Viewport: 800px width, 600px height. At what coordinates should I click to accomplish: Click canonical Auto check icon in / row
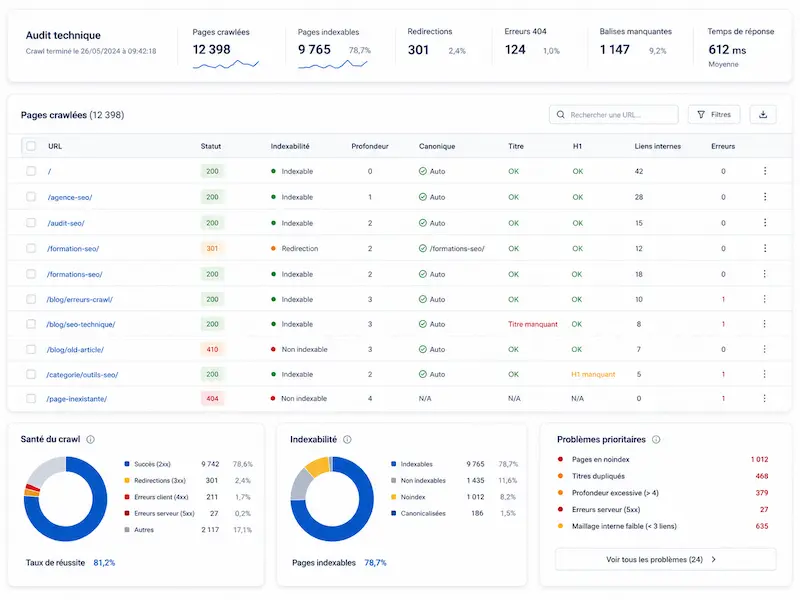pos(422,171)
